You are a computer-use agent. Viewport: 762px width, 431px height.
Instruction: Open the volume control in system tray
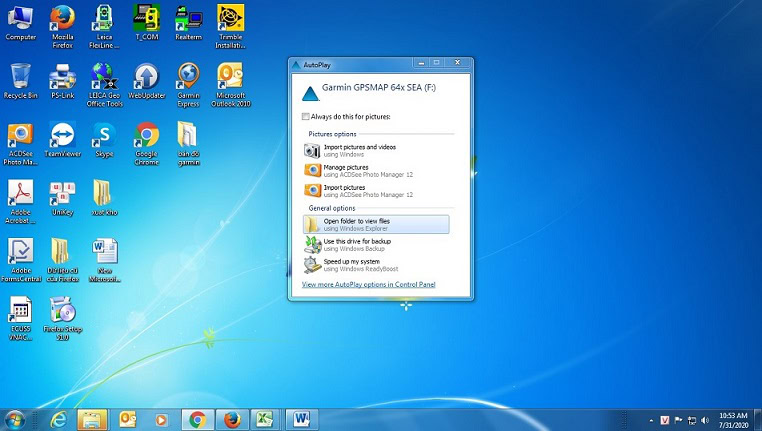pyautogui.click(x=705, y=420)
